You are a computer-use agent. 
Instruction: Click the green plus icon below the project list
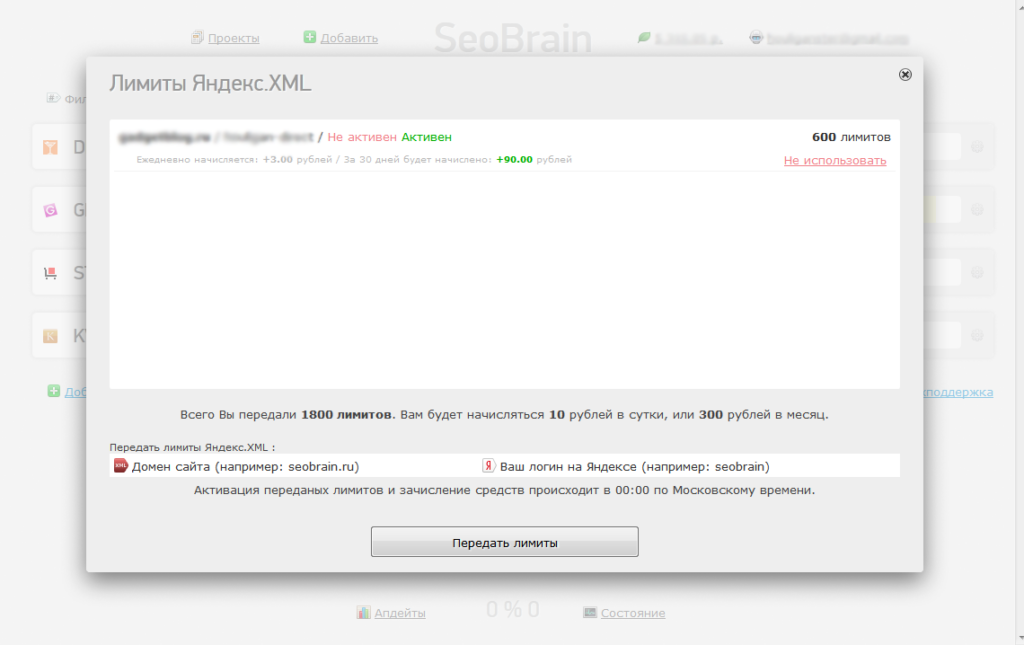tap(54, 391)
